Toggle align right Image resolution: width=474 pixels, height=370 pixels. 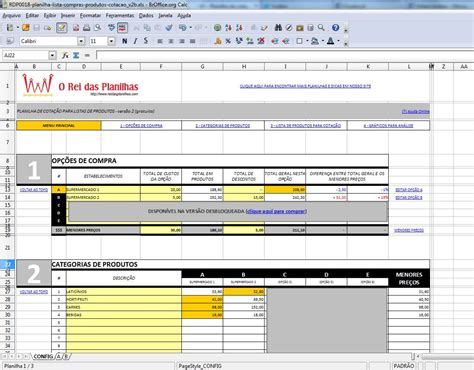[x=182, y=41]
